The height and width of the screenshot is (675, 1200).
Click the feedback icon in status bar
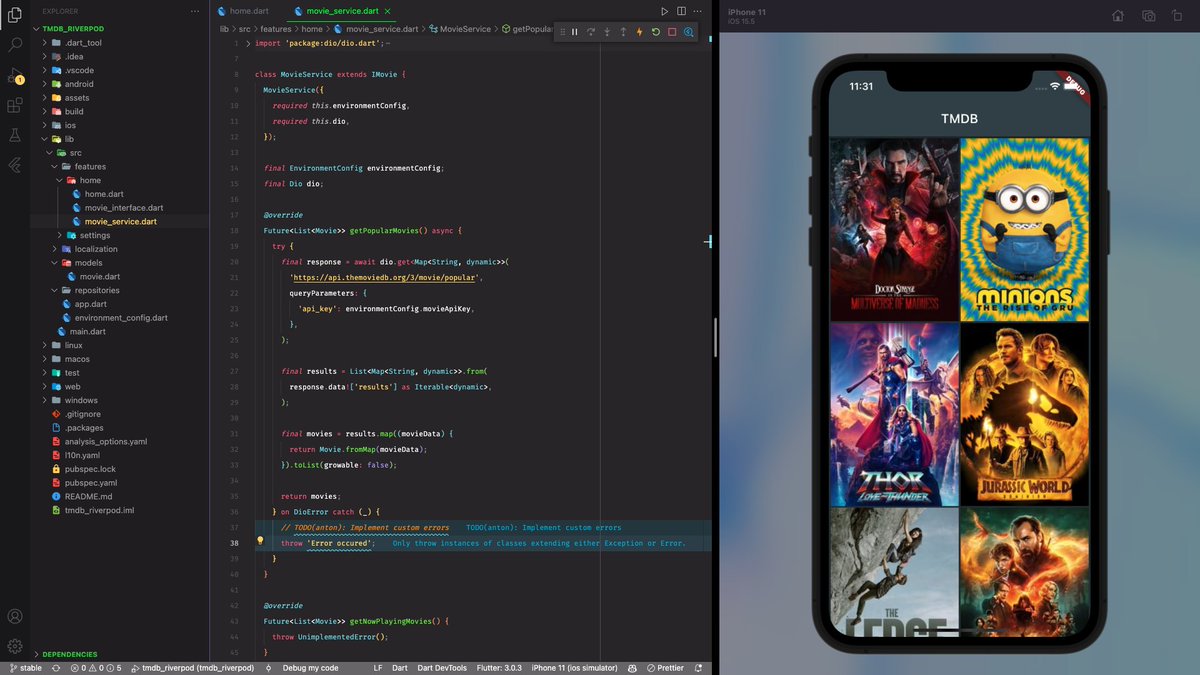(x=633, y=668)
